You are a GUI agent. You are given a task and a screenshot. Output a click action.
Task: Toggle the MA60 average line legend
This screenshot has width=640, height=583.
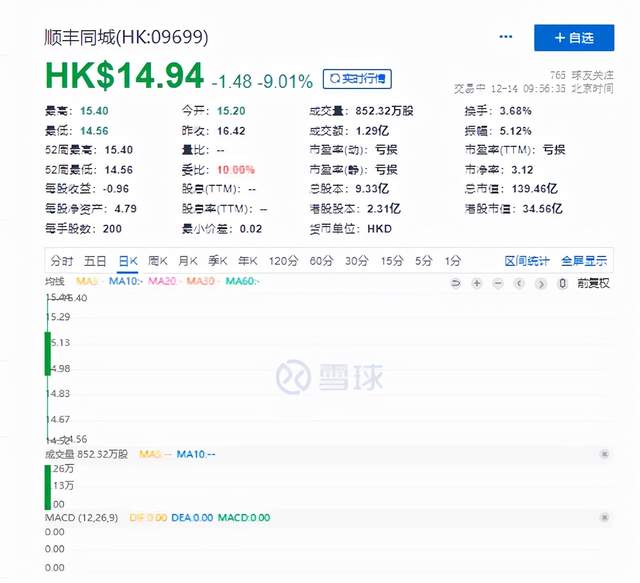tap(242, 281)
